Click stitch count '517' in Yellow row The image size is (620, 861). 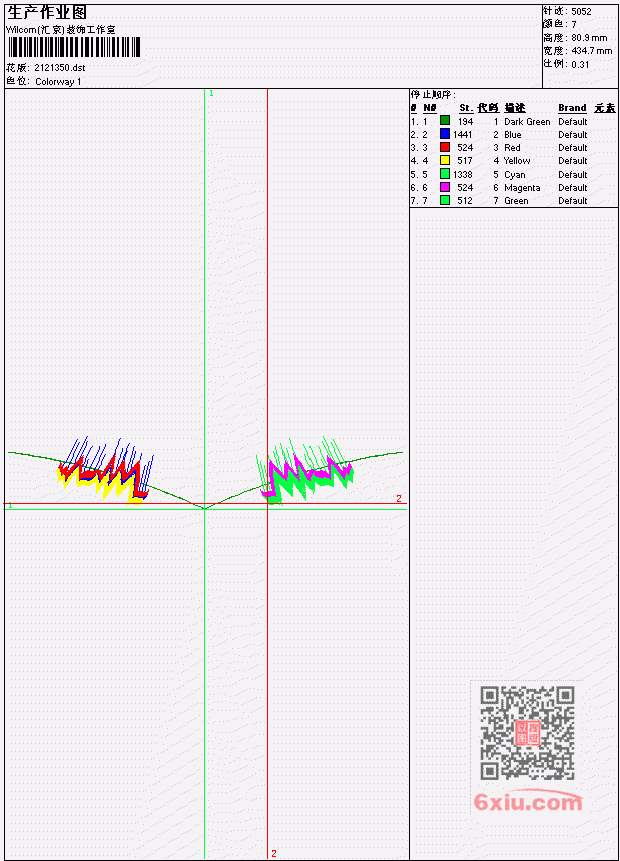coord(465,161)
